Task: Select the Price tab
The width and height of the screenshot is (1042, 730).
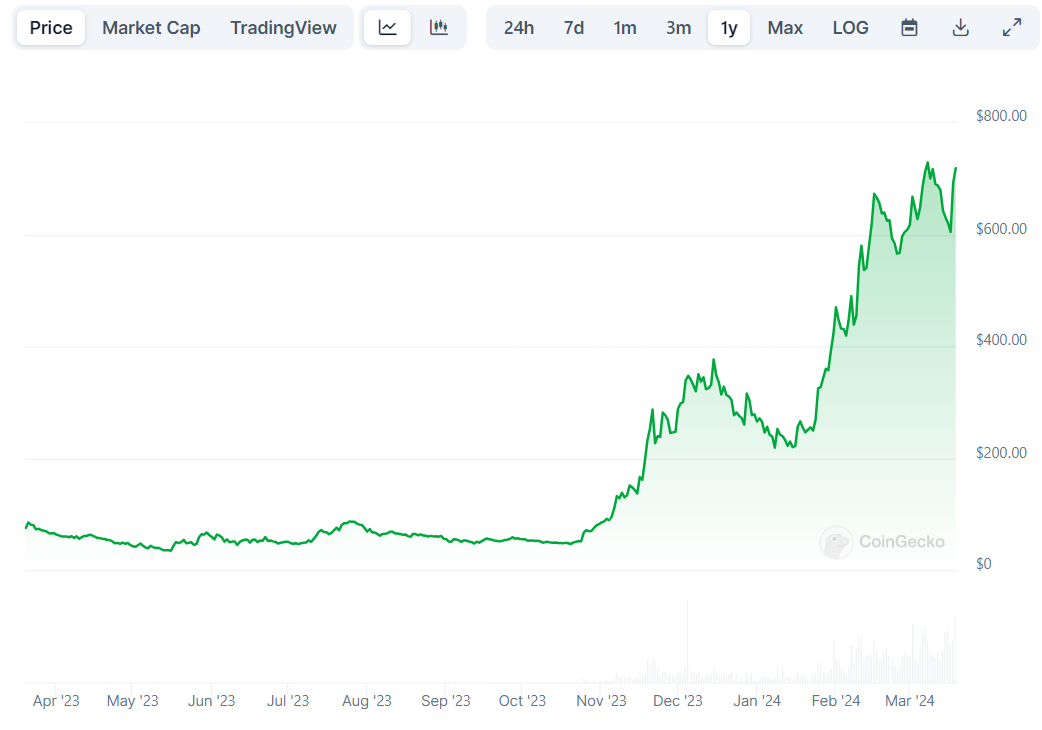Action: 51,28
